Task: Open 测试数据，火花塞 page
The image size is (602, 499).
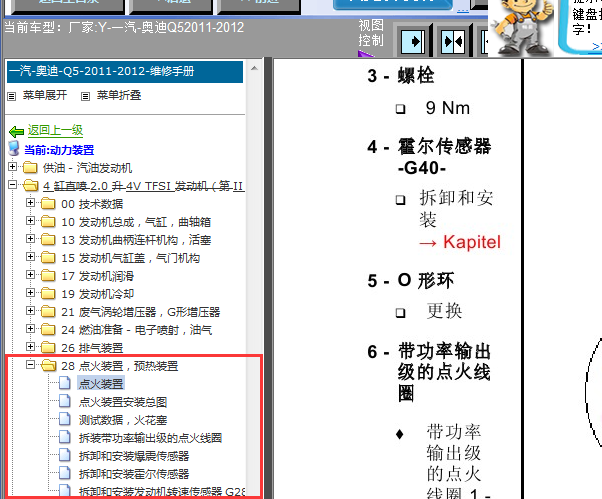Action: [123, 420]
